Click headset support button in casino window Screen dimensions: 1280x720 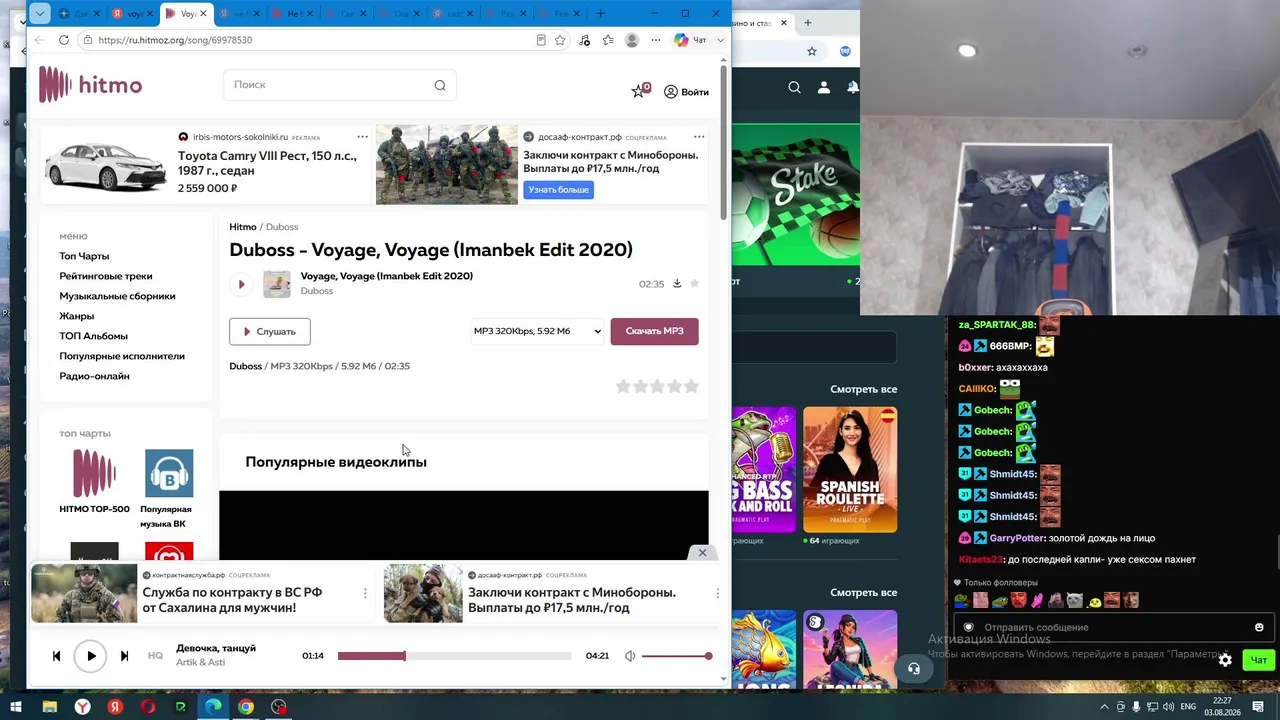914,669
